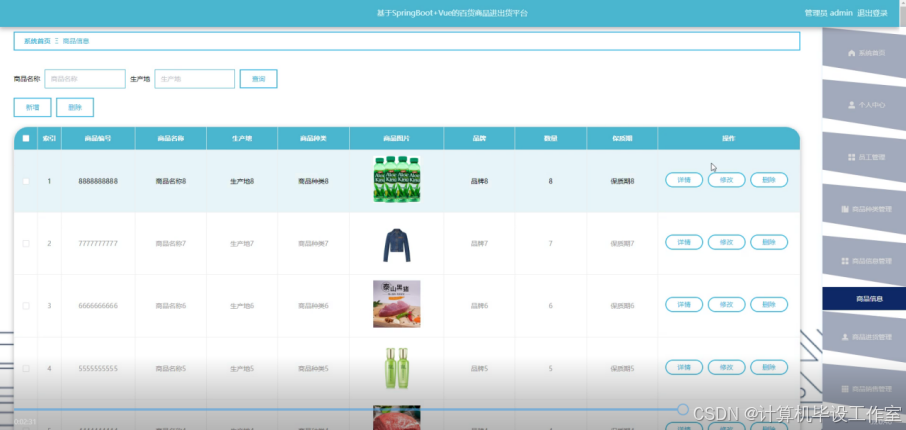Click the batch 删除 button above the table
The height and width of the screenshot is (430, 906).
[75, 108]
